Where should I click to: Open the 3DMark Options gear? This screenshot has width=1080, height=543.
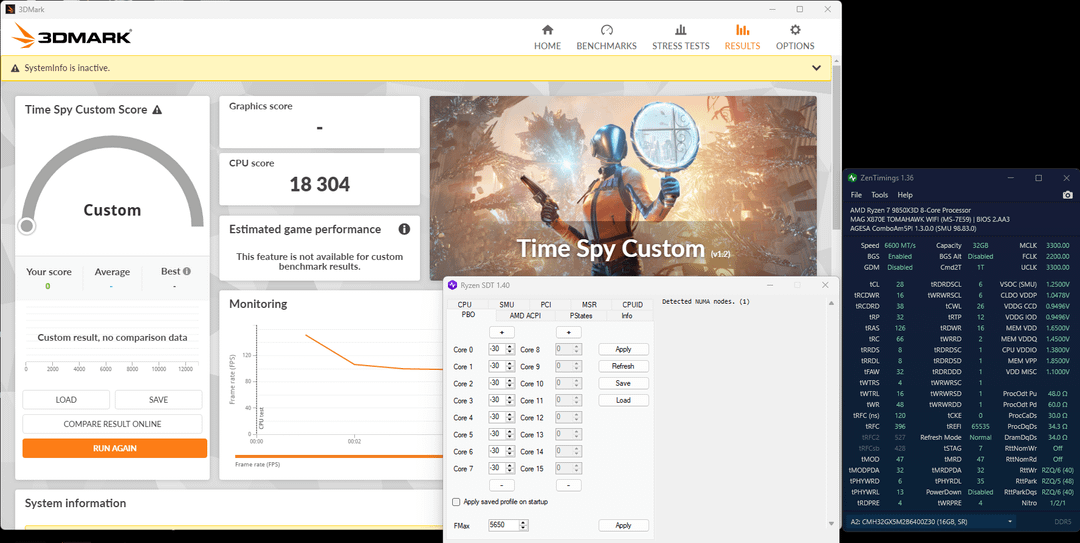tap(795, 37)
